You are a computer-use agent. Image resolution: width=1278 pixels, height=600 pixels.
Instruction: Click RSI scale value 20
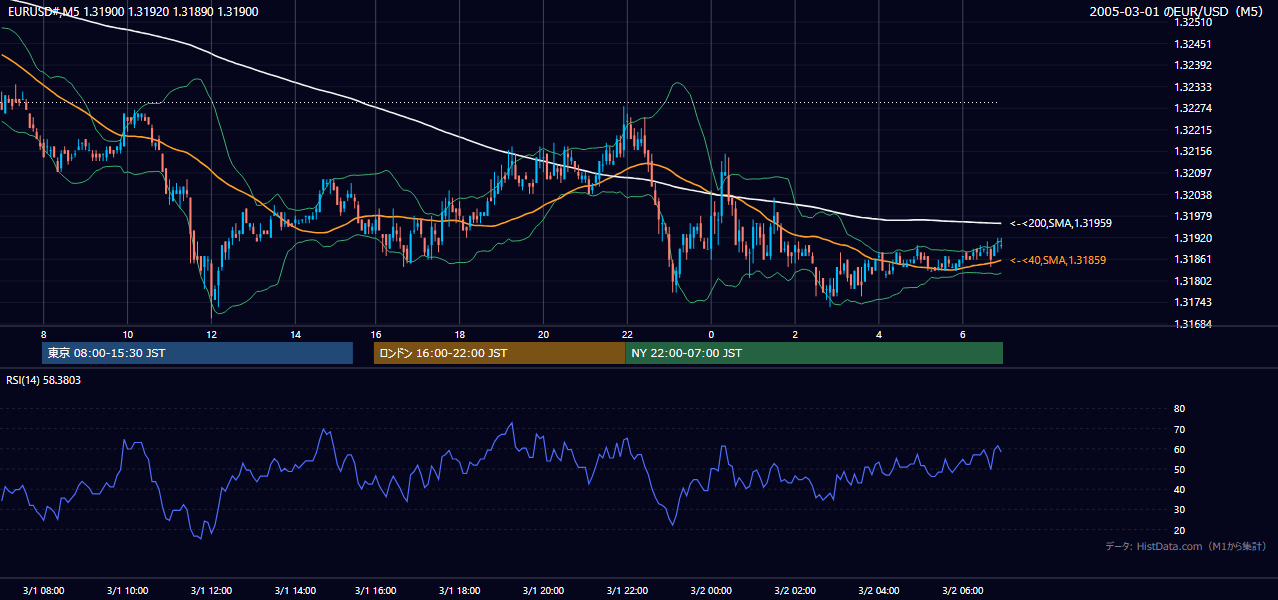1179,530
